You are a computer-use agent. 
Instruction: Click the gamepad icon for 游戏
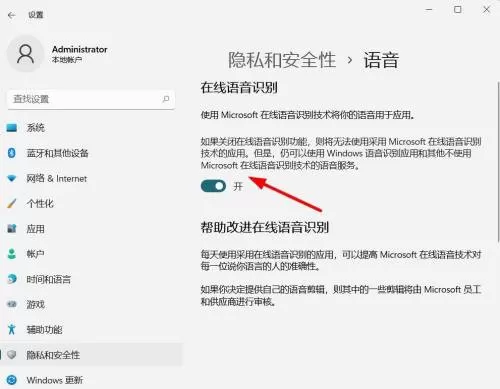[x=12, y=304]
